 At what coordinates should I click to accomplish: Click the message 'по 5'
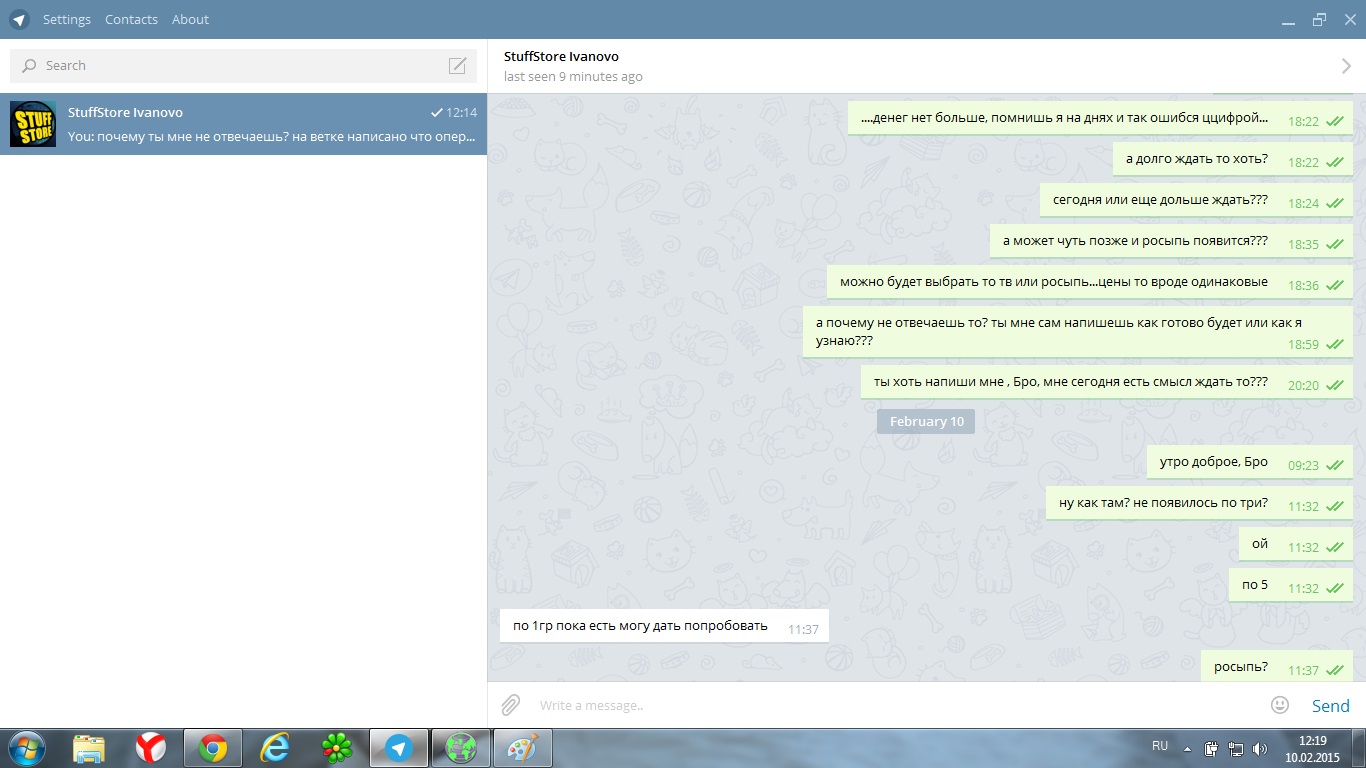pyautogui.click(x=1291, y=586)
